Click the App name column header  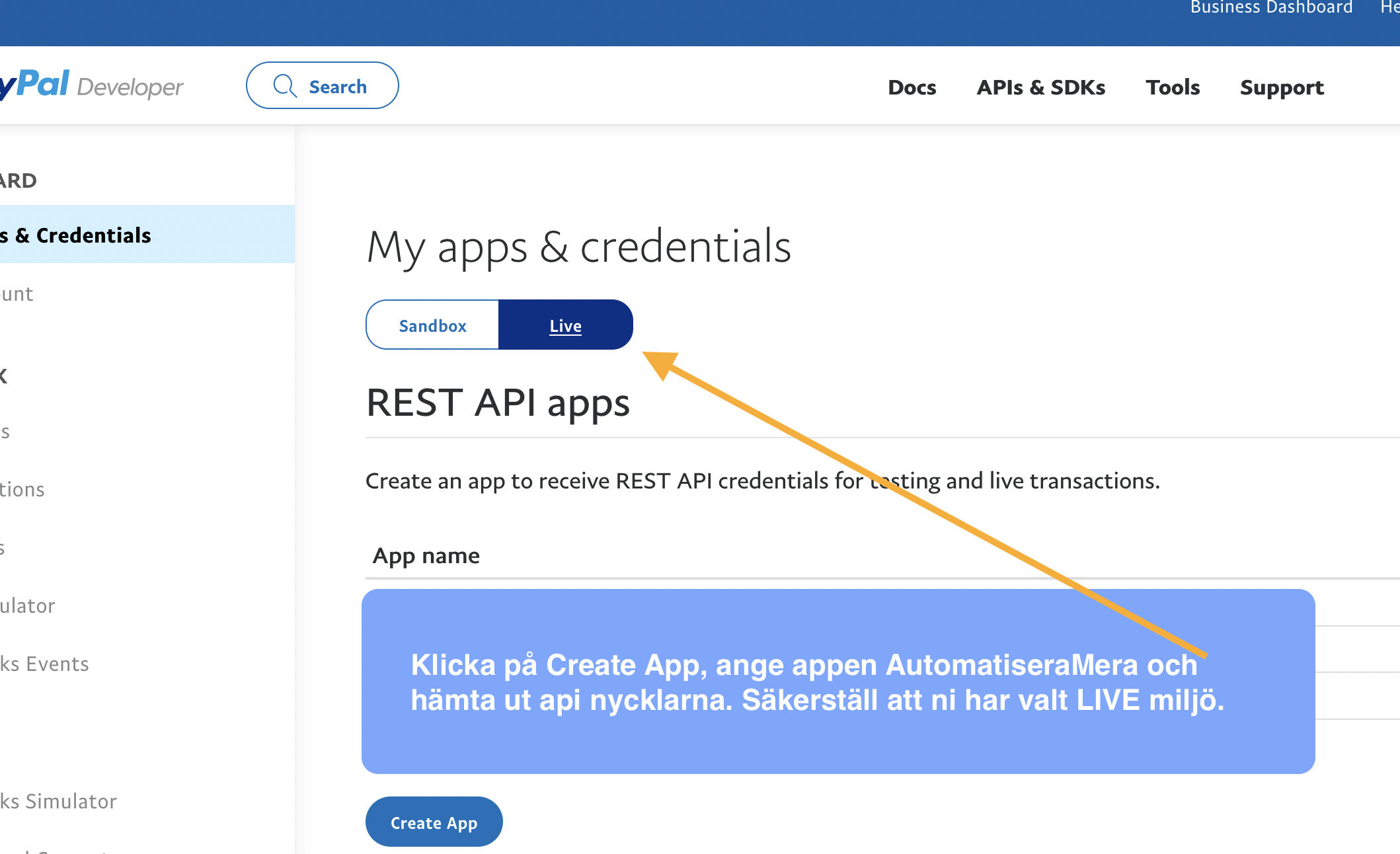tap(426, 555)
